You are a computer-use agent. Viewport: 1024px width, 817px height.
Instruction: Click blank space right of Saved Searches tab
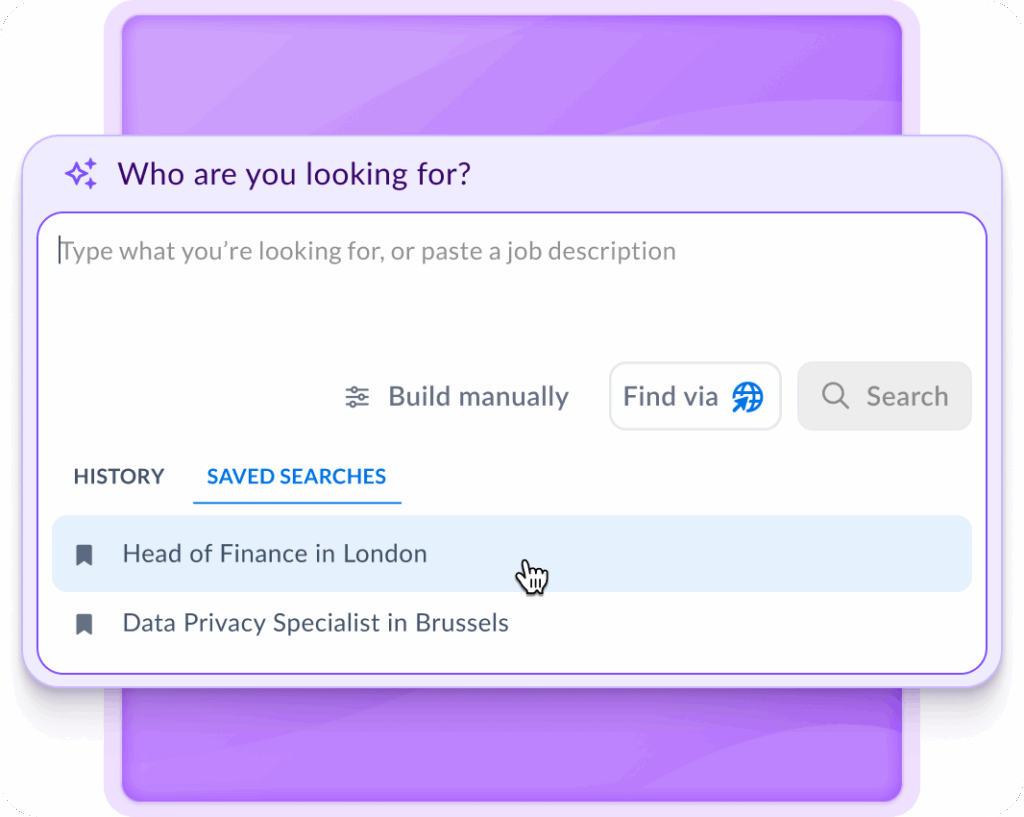(680, 477)
